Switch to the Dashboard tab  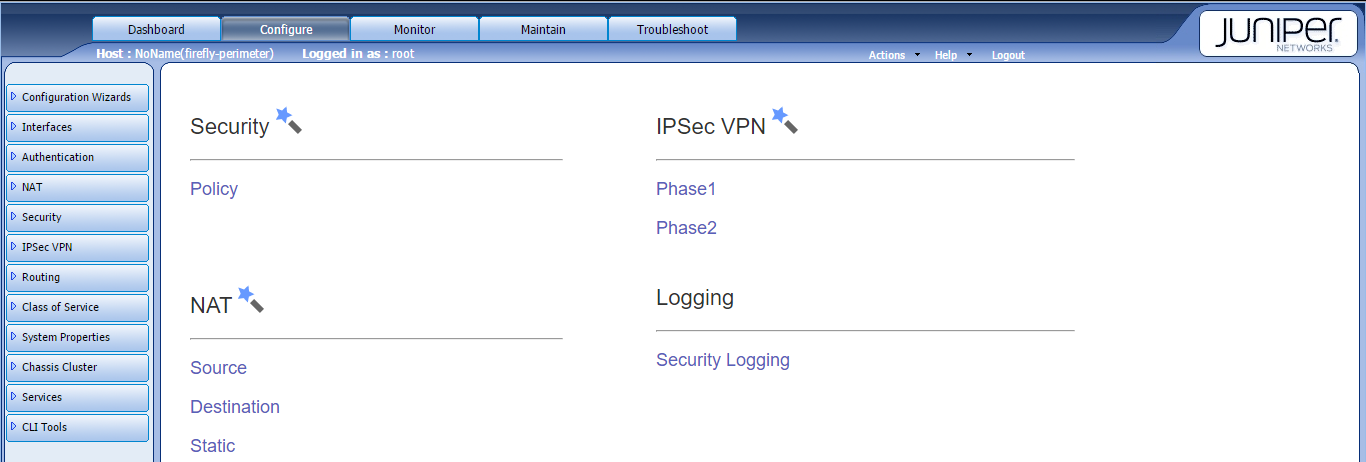(x=156, y=29)
